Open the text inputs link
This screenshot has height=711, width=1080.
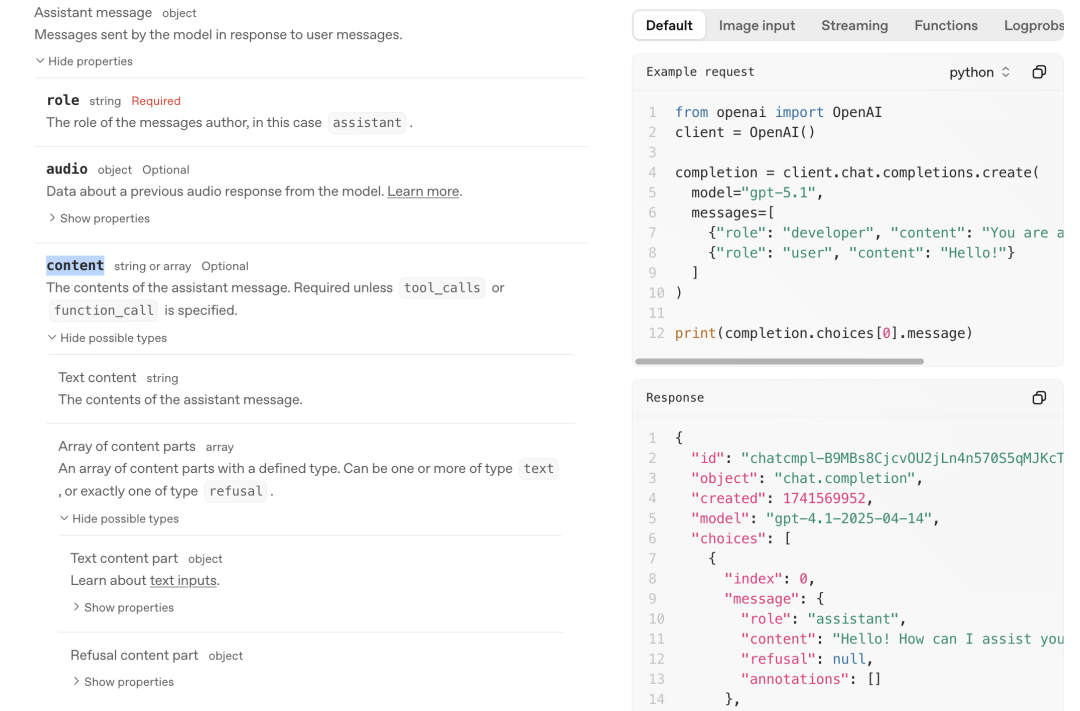click(x=183, y=581)
